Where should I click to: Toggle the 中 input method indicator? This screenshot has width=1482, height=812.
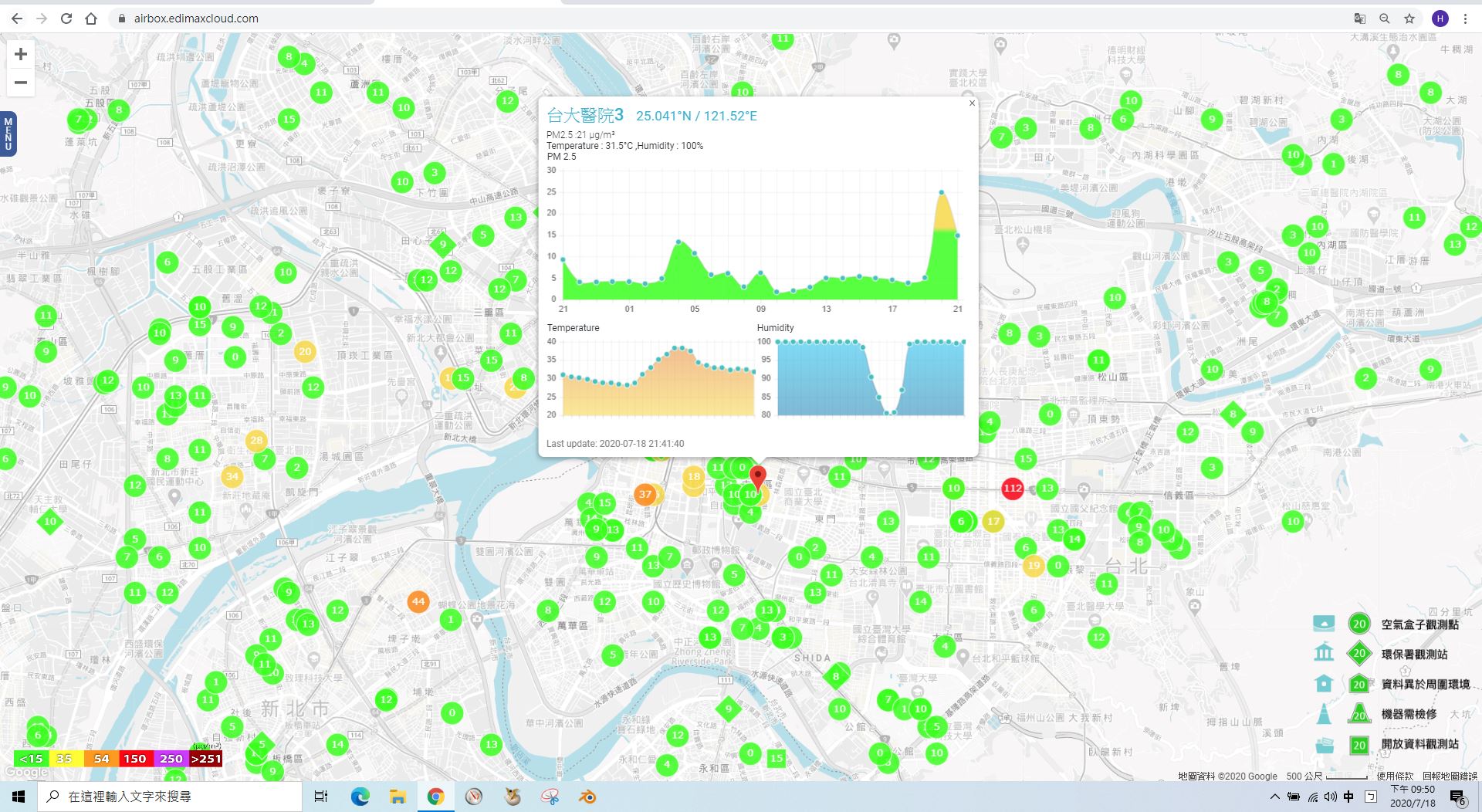click(x=1348, y=797)
